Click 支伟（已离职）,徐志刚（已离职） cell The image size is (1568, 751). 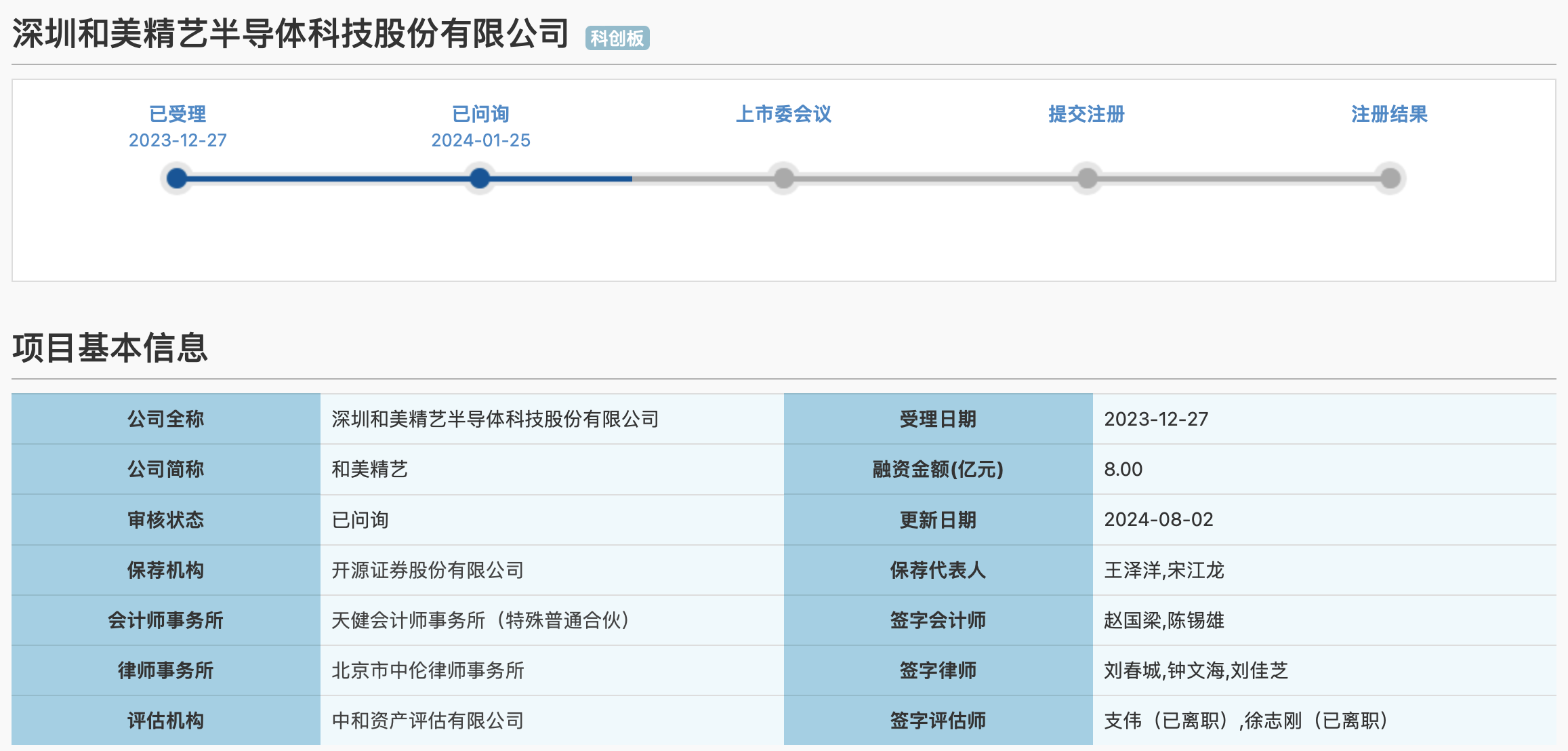[x=1324, y=720]
